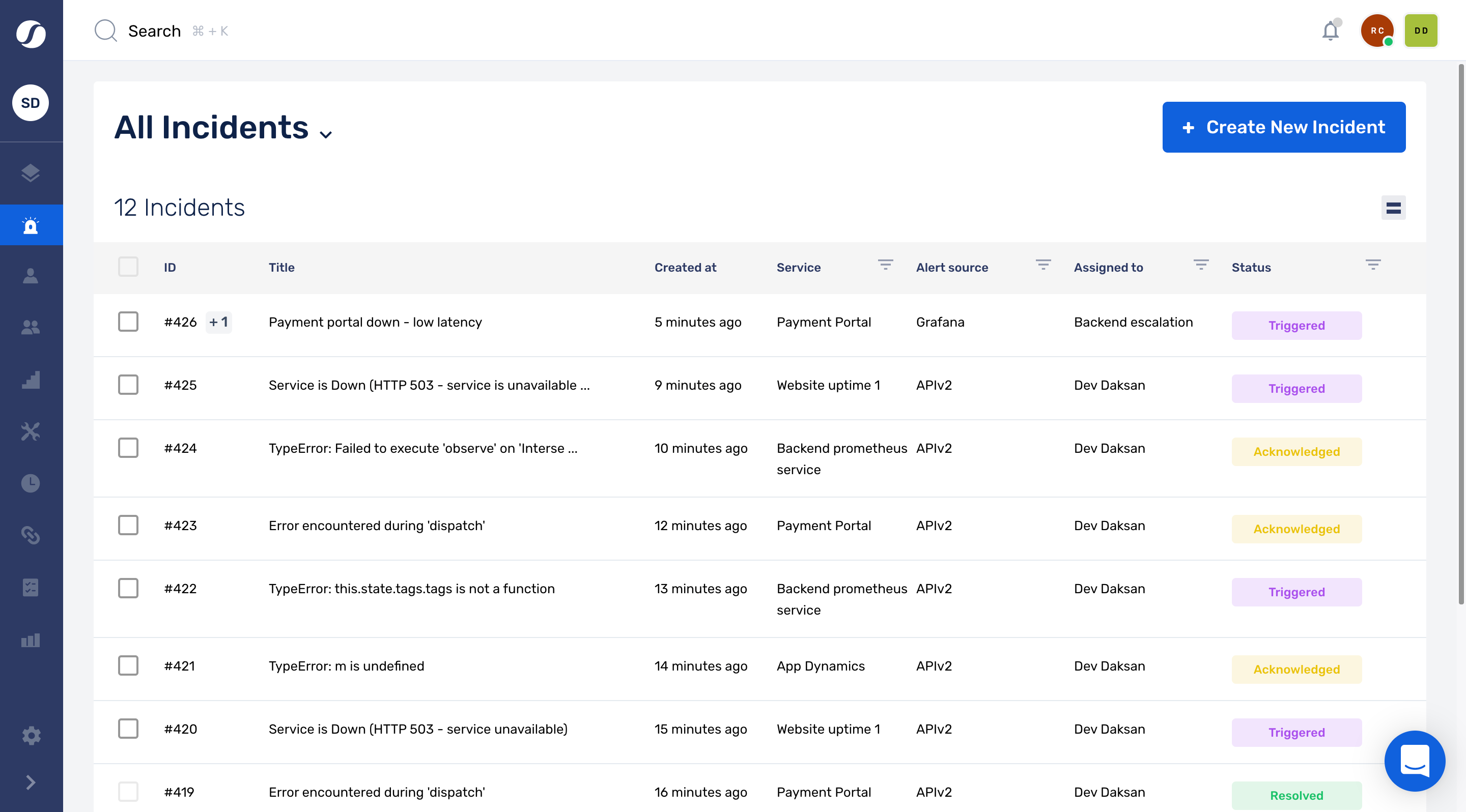Open the teams group icon in sidebar
The height and width of the screenshot is (812, 1466).
pos(31,328)
